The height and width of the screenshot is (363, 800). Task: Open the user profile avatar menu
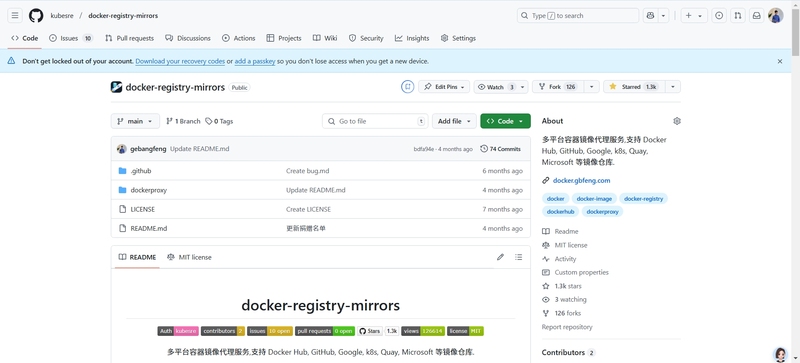click(x=776, y=16)
